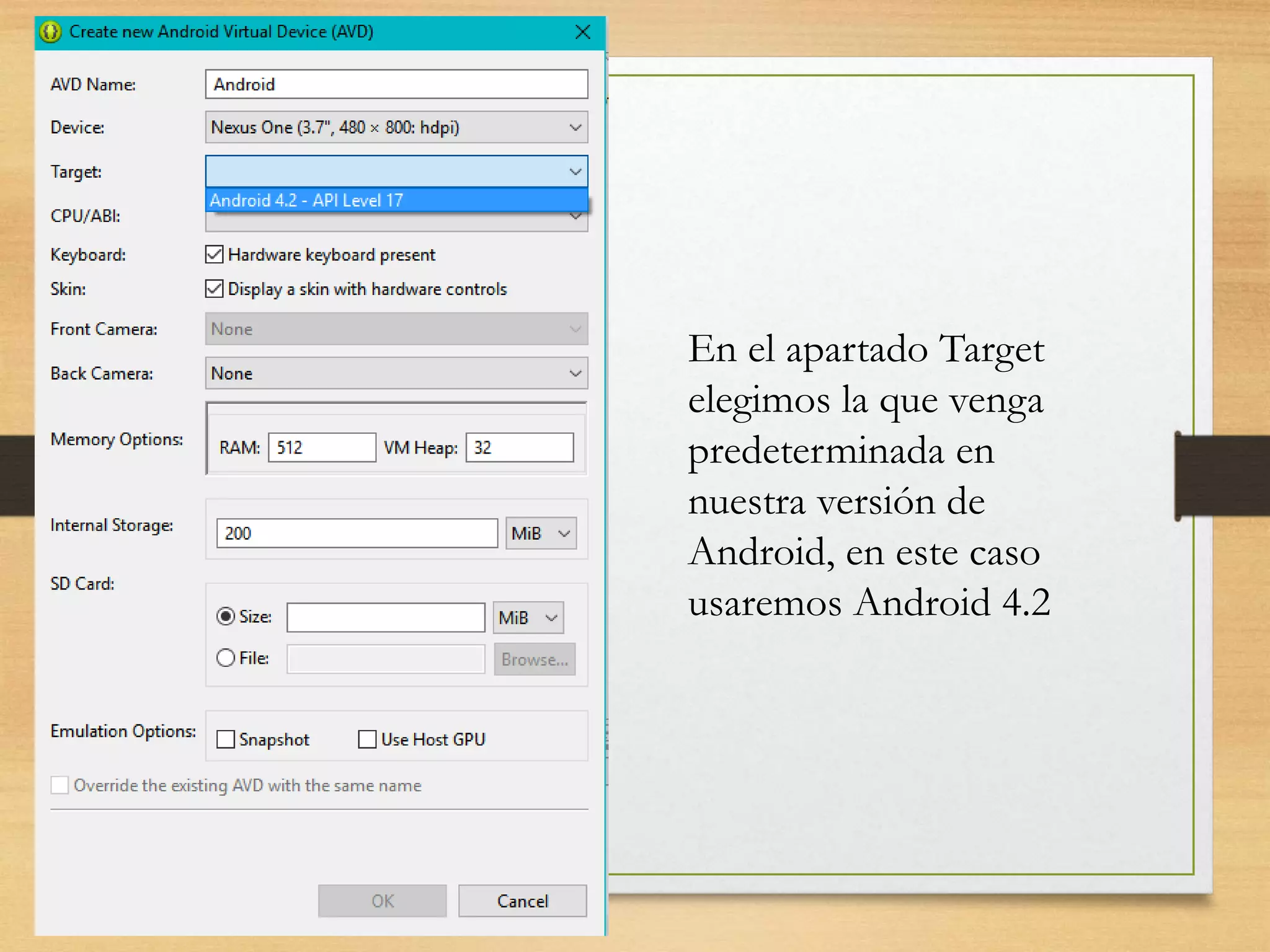Click the AVD Name input field

[396, 84]
